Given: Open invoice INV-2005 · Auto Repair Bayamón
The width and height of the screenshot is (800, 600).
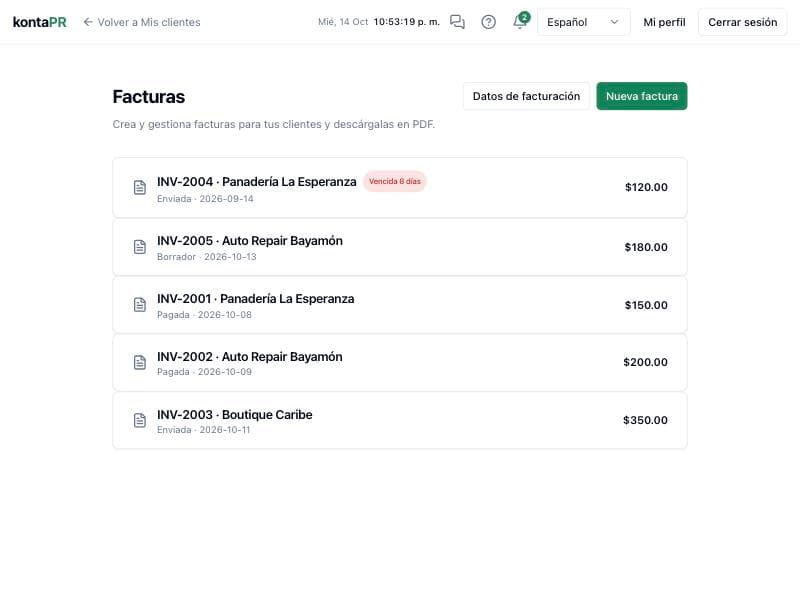Looking at the screenshot, I should coord(399,247).
